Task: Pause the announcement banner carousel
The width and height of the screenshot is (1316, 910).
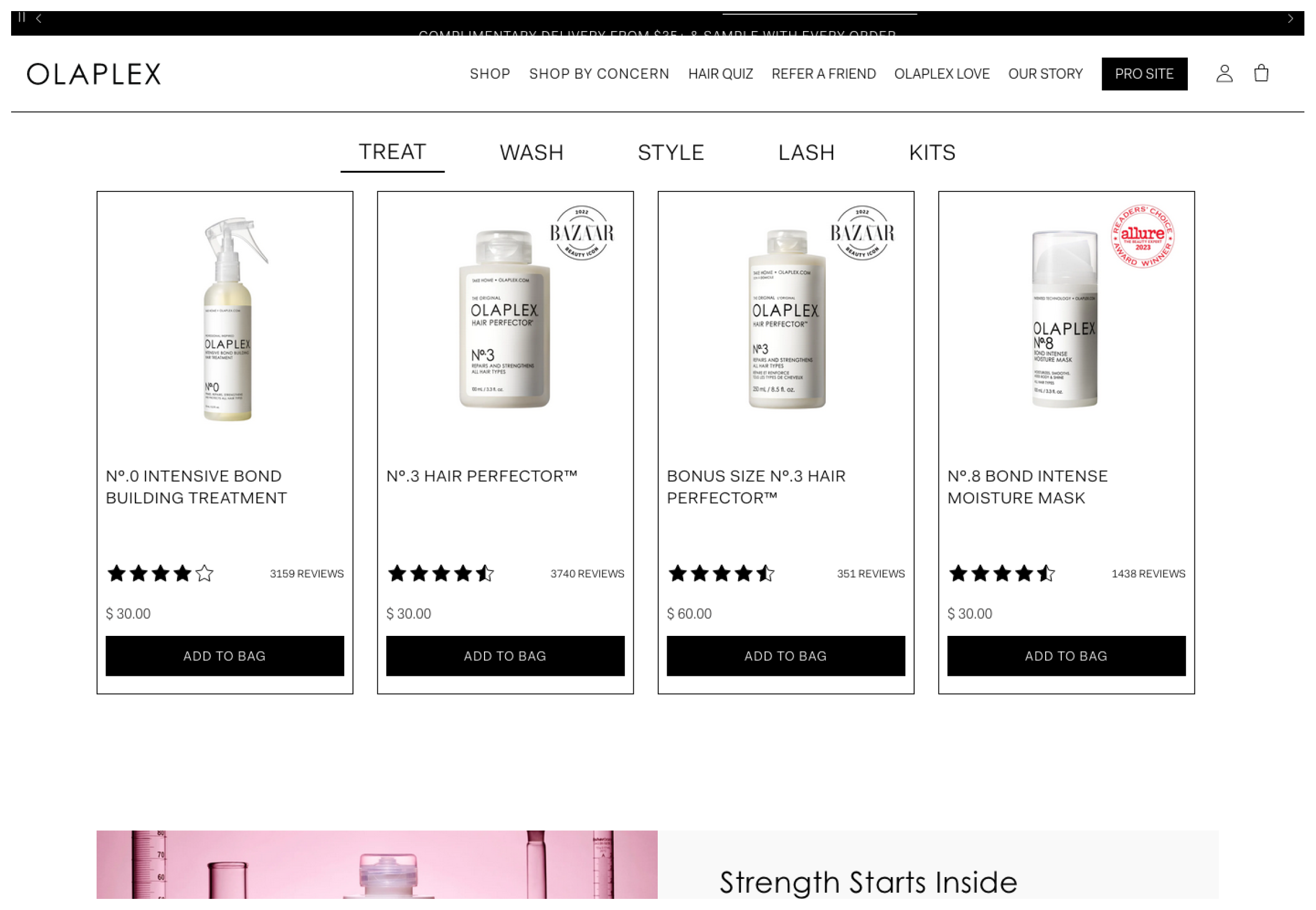Action: [x=22, y=17]
